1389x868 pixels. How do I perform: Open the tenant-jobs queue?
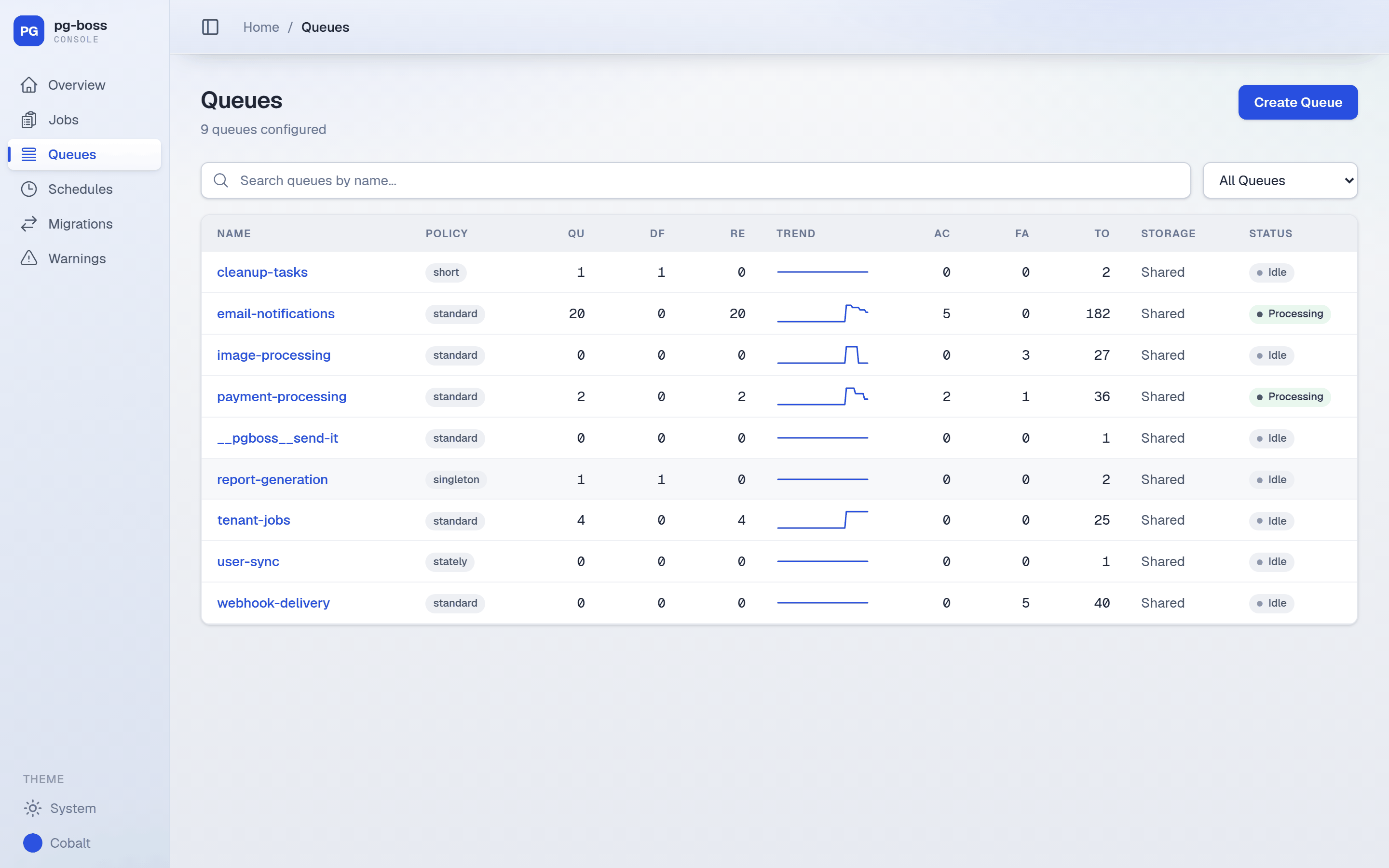(x=254, y=520)
